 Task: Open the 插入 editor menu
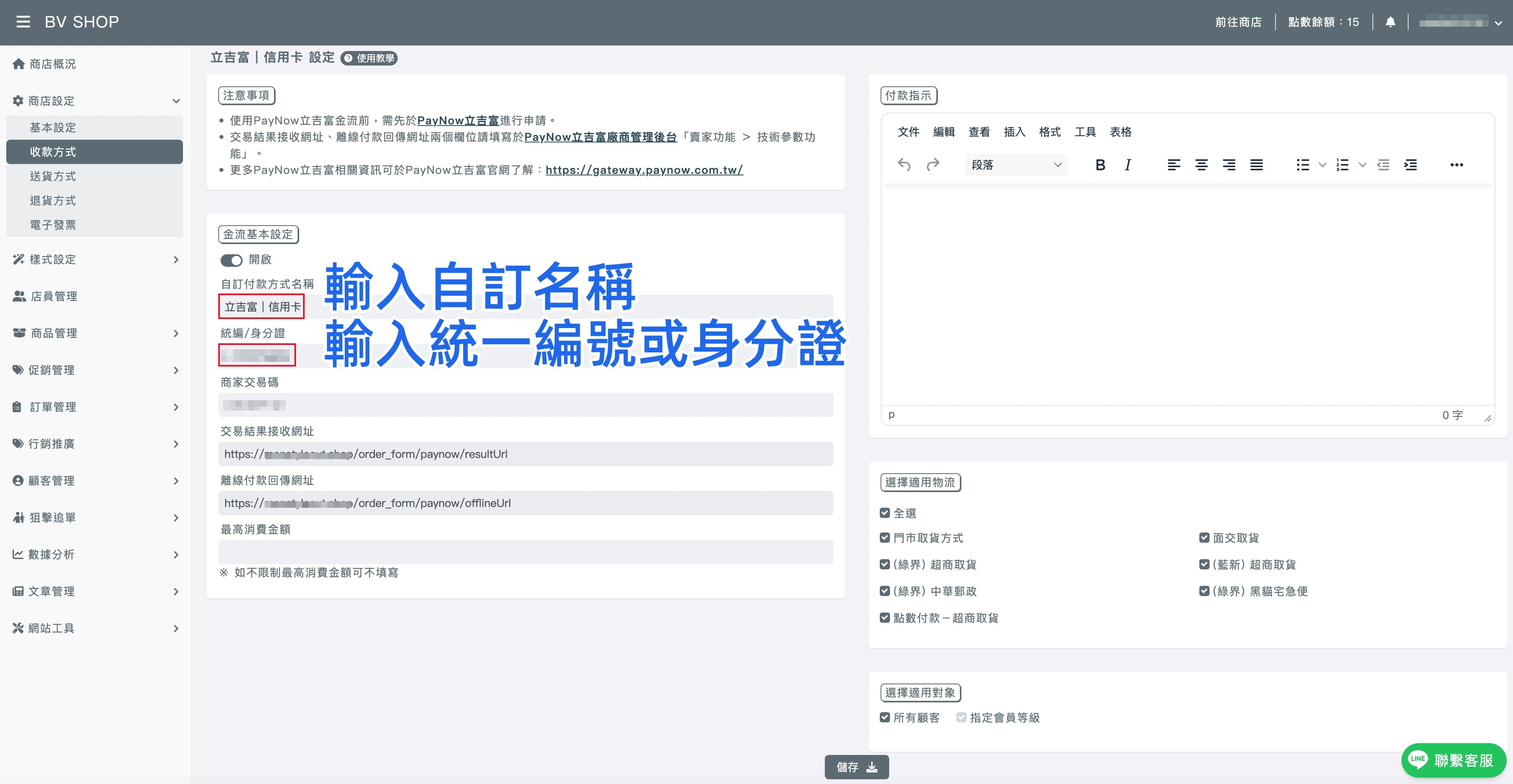[1014, 131]
